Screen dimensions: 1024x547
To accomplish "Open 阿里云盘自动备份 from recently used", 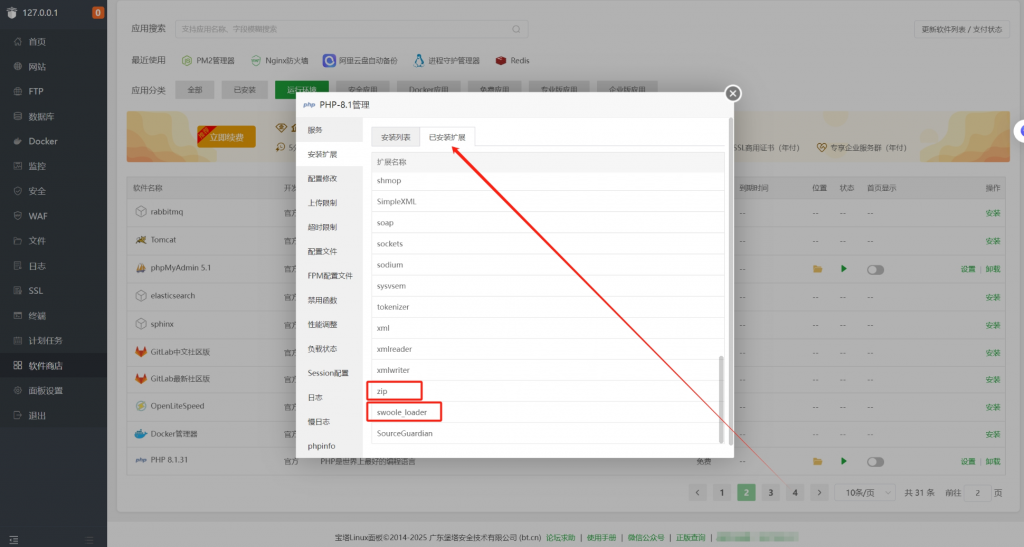I will [360, 60].
